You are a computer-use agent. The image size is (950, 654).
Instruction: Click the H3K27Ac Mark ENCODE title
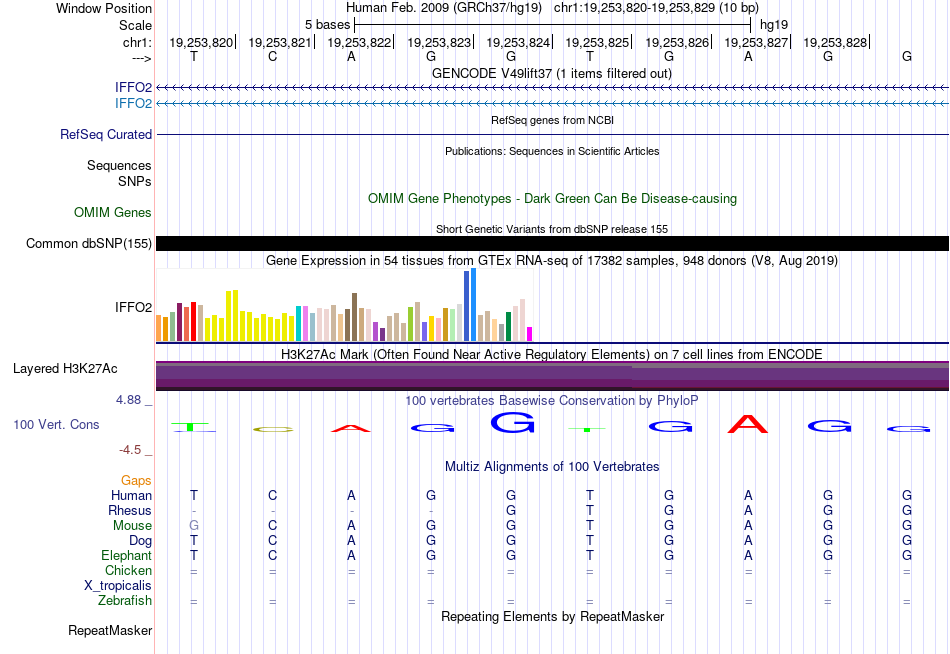point(551,354)
